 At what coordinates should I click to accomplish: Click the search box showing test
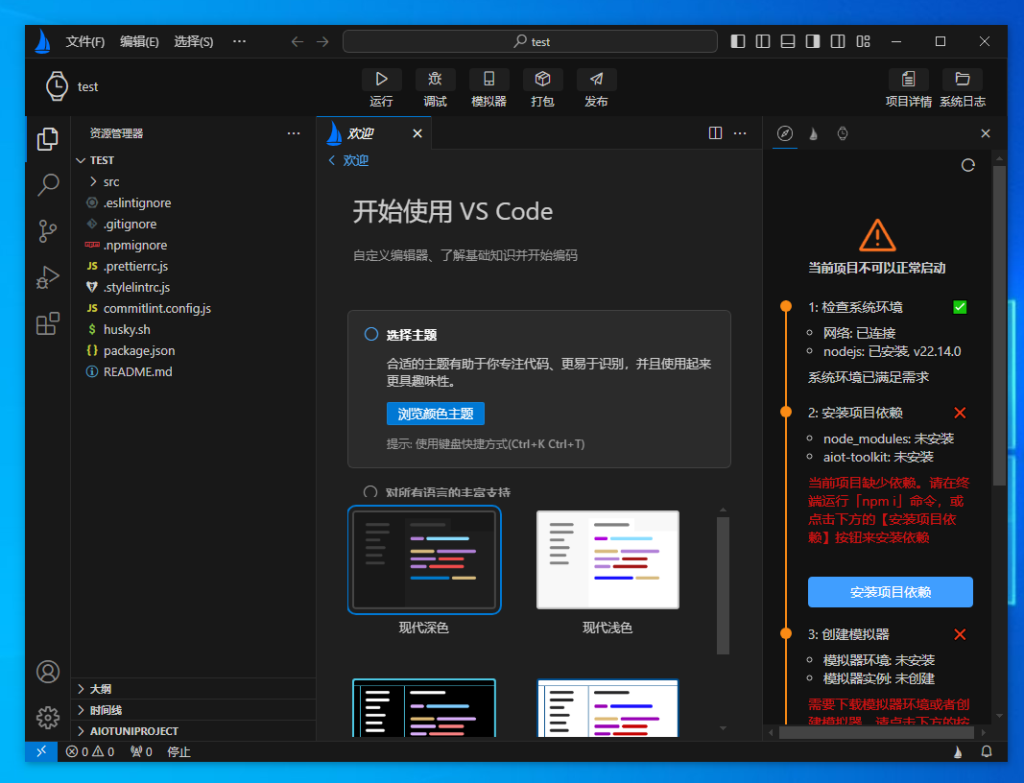click(530, 42)
